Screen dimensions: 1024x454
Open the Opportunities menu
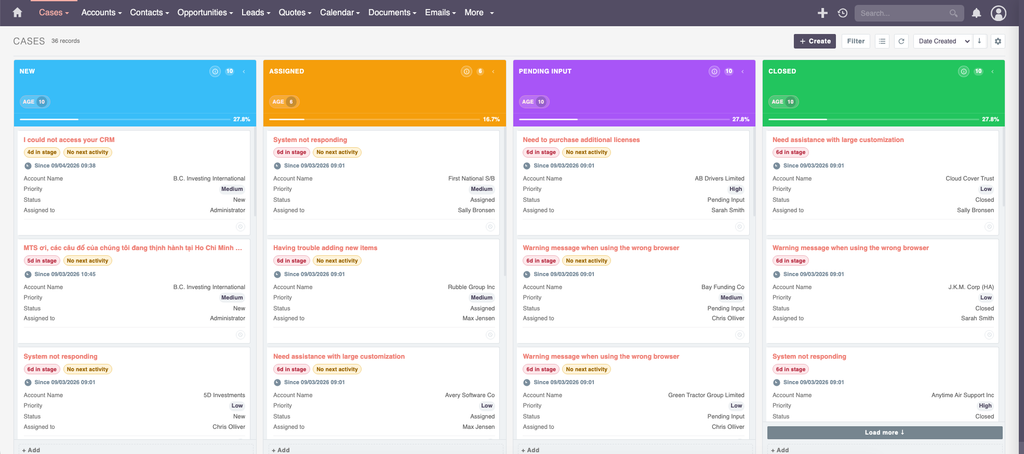[x=205, y=12]
